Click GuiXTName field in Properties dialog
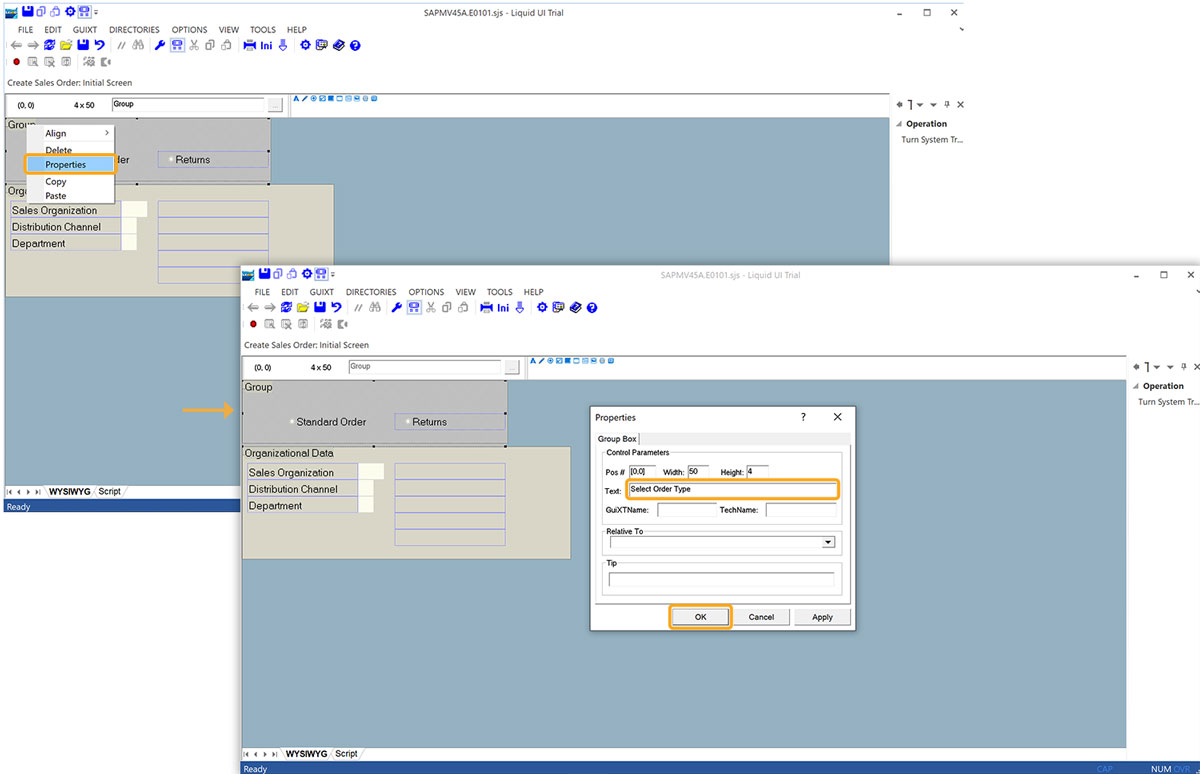 click(x=687, y=510)
